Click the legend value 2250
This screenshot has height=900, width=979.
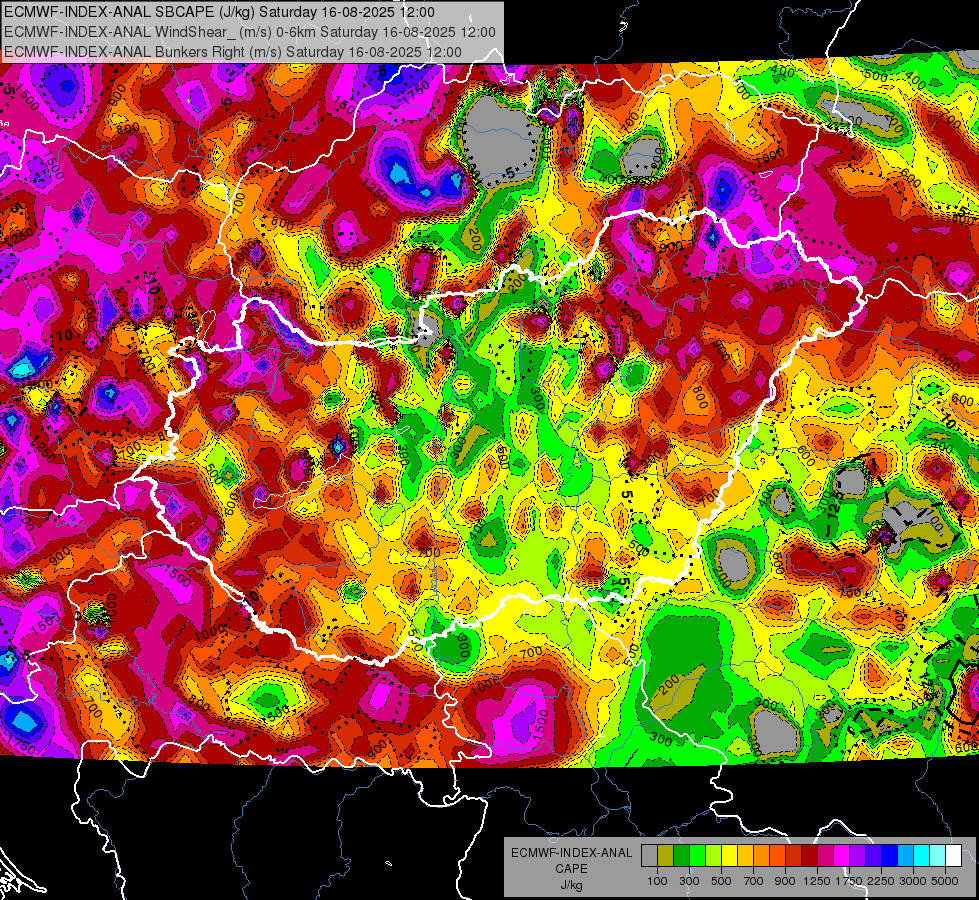pyautogui.click(x=882, y=881)
